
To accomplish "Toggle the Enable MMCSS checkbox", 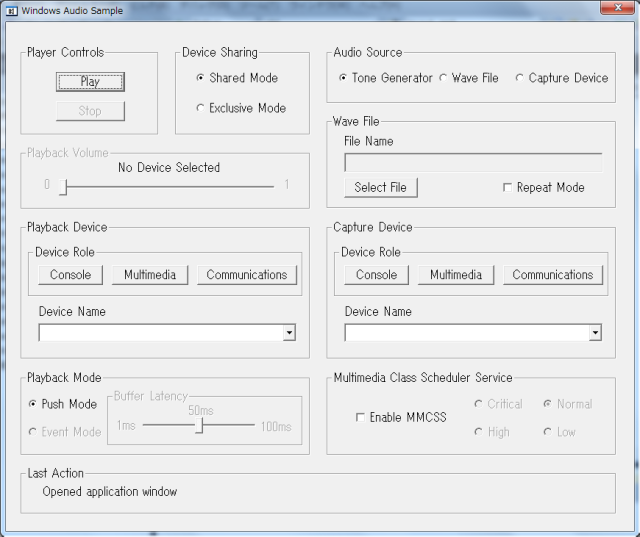I will (360, 418).
